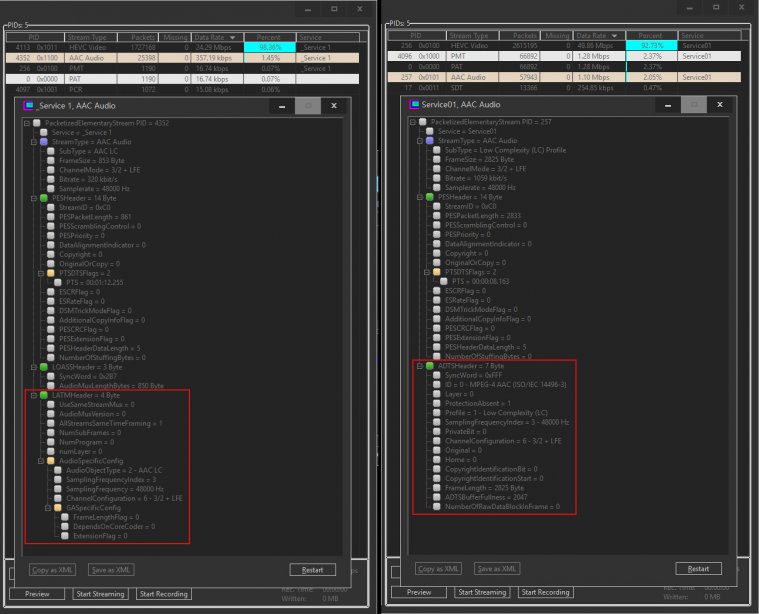
Task: Select the 0x1011 HEVC Video row in left window
Action: tap(182, 47)
